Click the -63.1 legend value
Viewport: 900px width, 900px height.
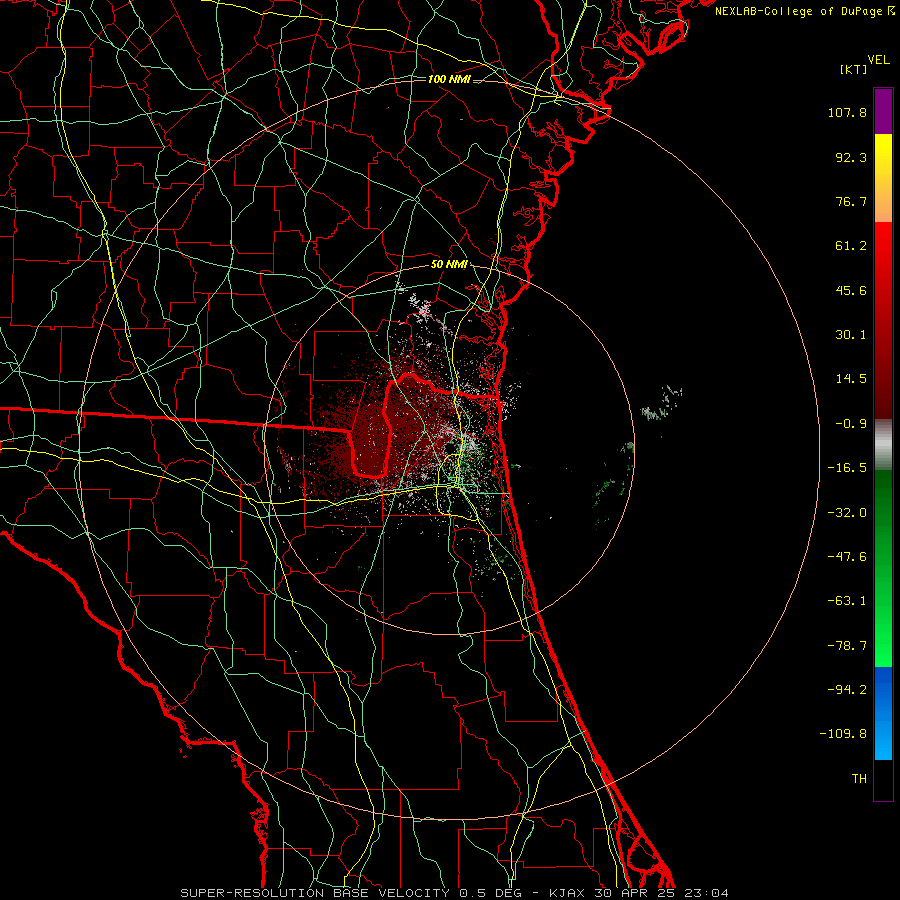pos(847,601)
